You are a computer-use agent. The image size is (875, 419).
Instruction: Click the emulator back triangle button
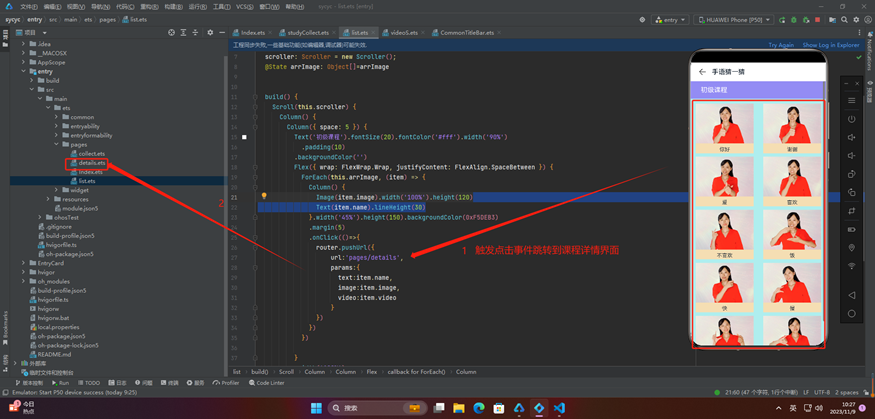pos(852,295)
